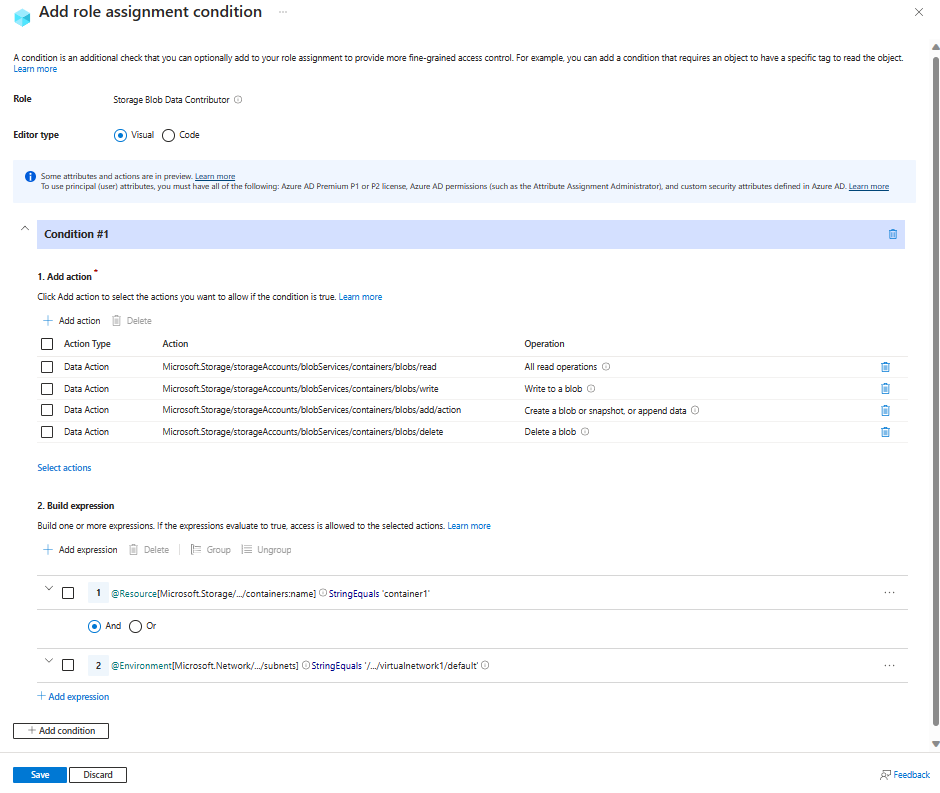Check the select-all Action Type checkbox
The height and width of the screenshot is (793, 940).
tap(46, 343)
